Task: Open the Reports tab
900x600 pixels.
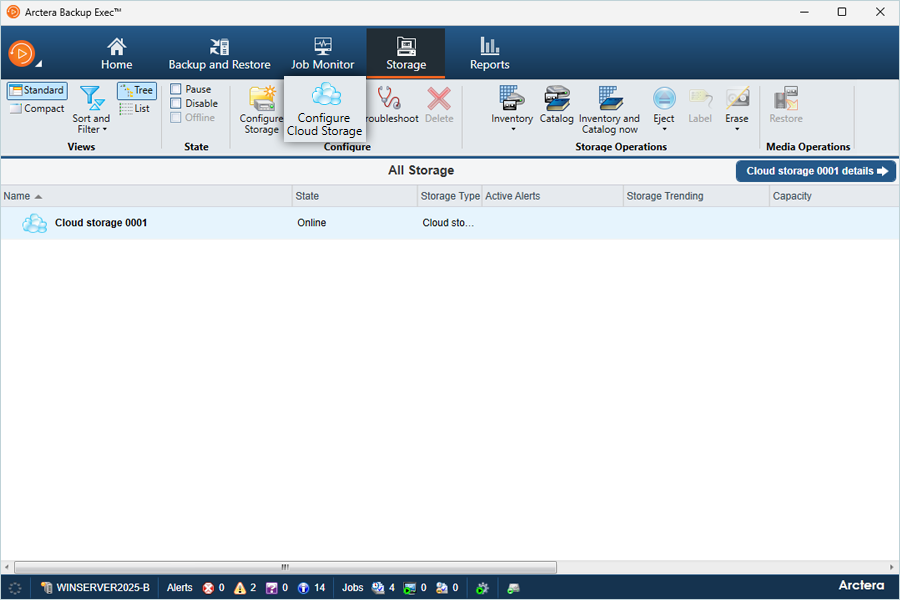Action: tap(489, 53)
